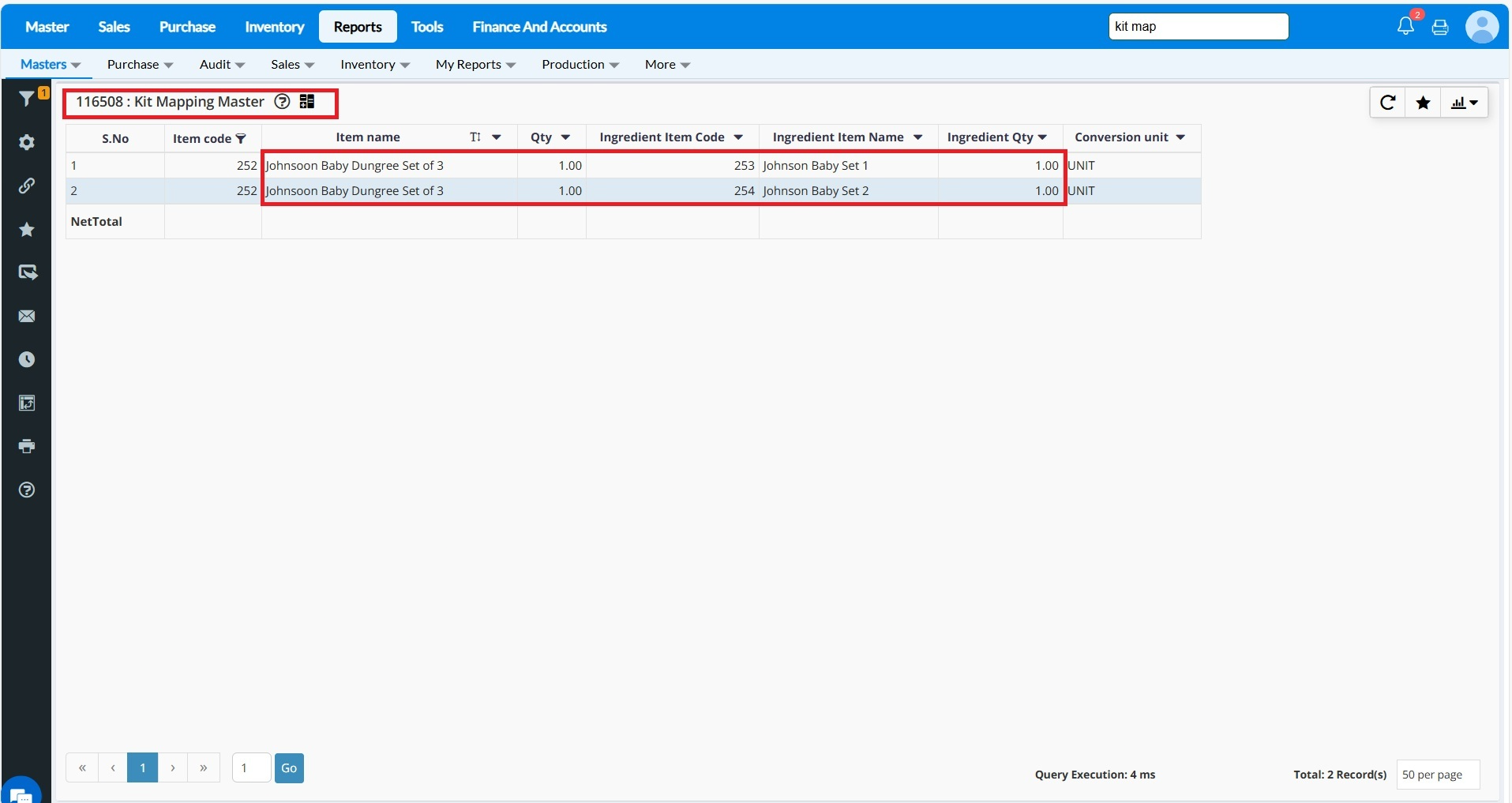Click the help icon beside Kit Mapping Master
This screenshot has height=803, width=1512.
tap(282, 101)
